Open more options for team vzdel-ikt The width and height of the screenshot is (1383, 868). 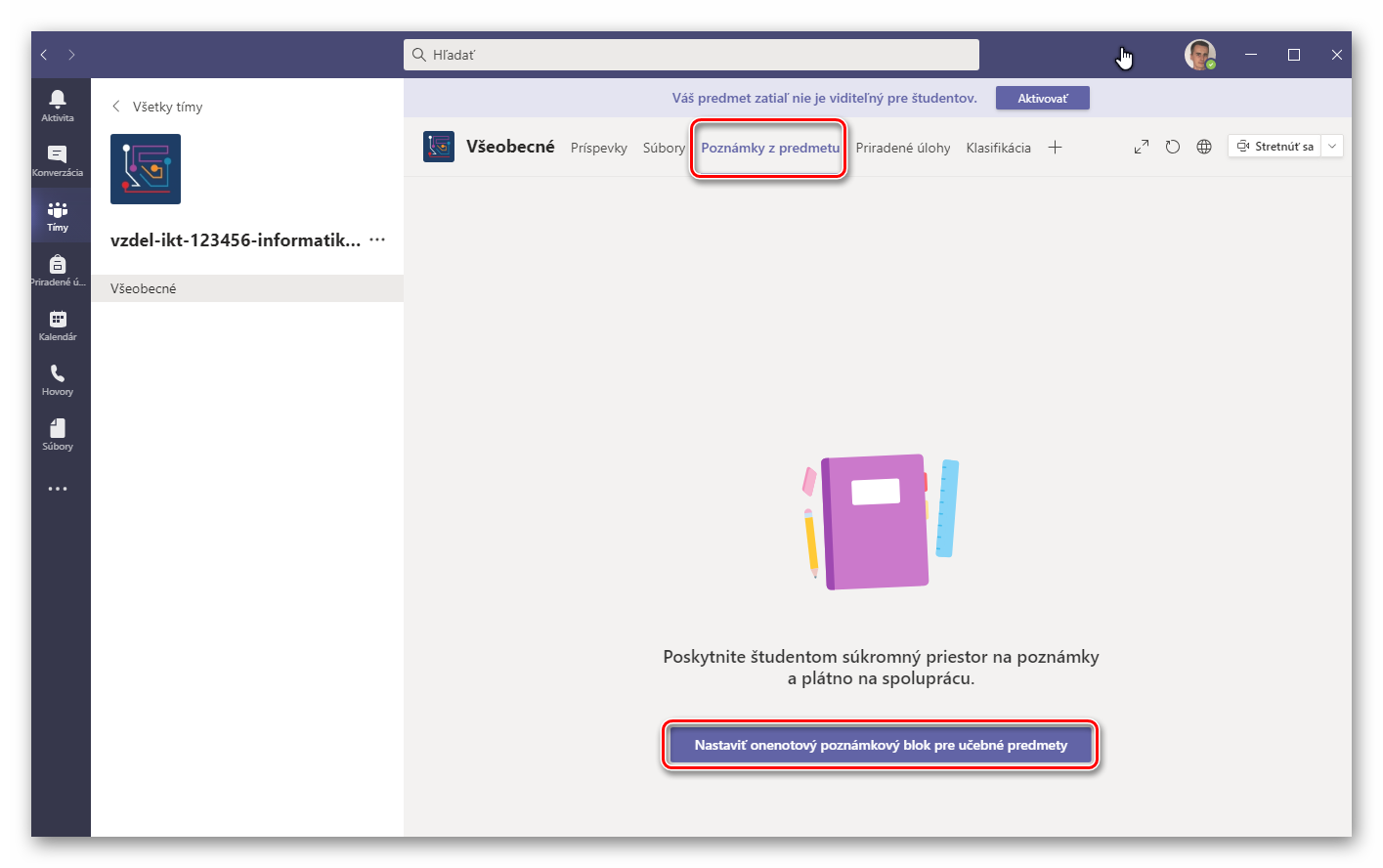(x=377, y=240)
